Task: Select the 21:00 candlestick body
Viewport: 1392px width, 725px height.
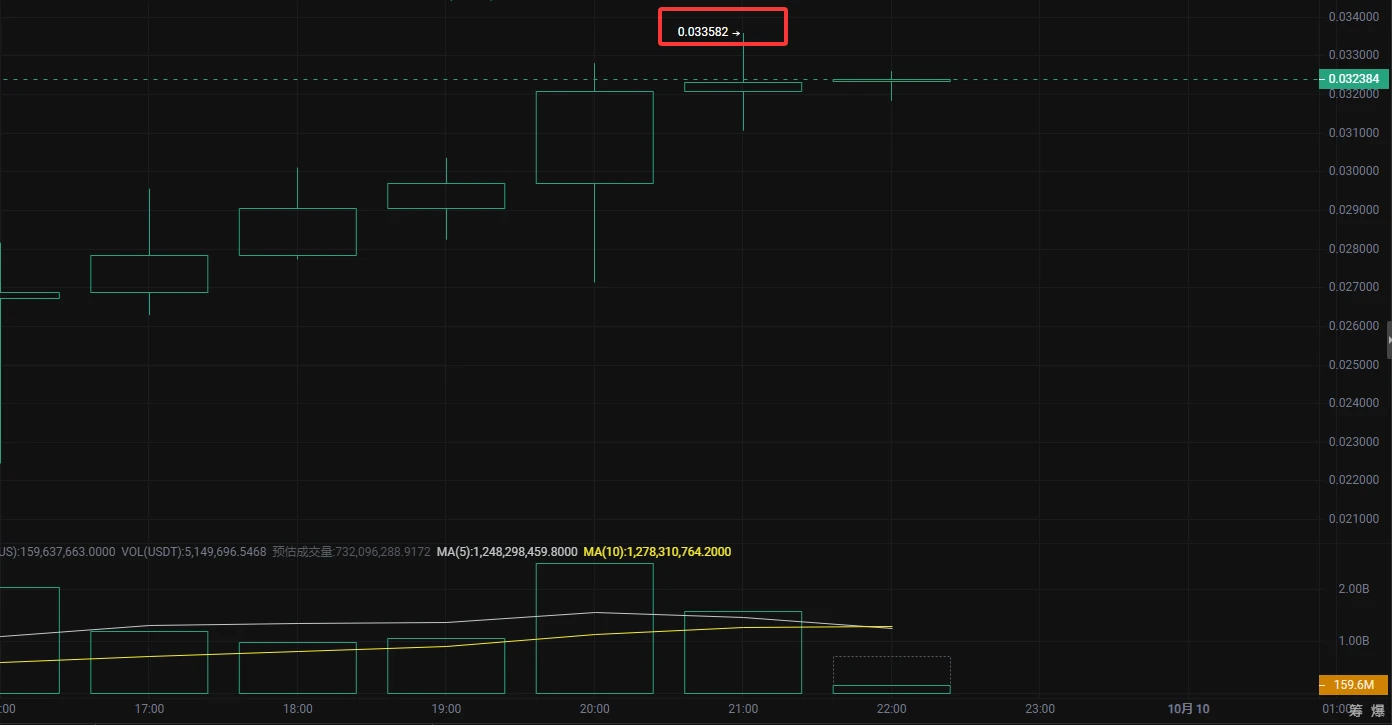Action: [743, 86]
